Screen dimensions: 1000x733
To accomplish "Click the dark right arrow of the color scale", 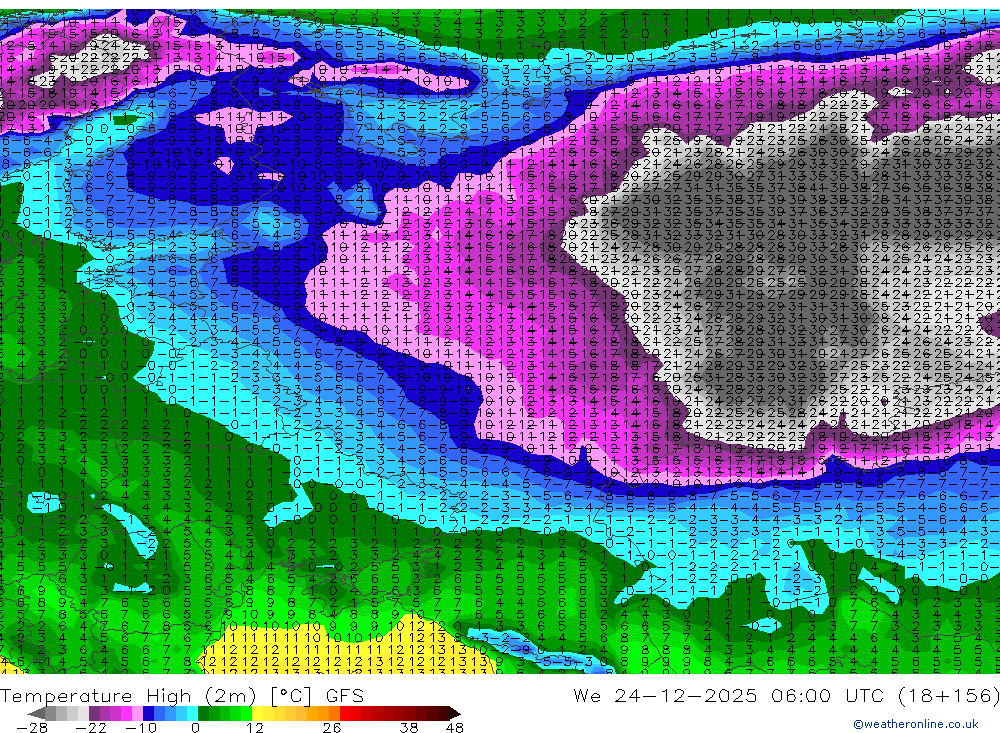I will 455,714.
